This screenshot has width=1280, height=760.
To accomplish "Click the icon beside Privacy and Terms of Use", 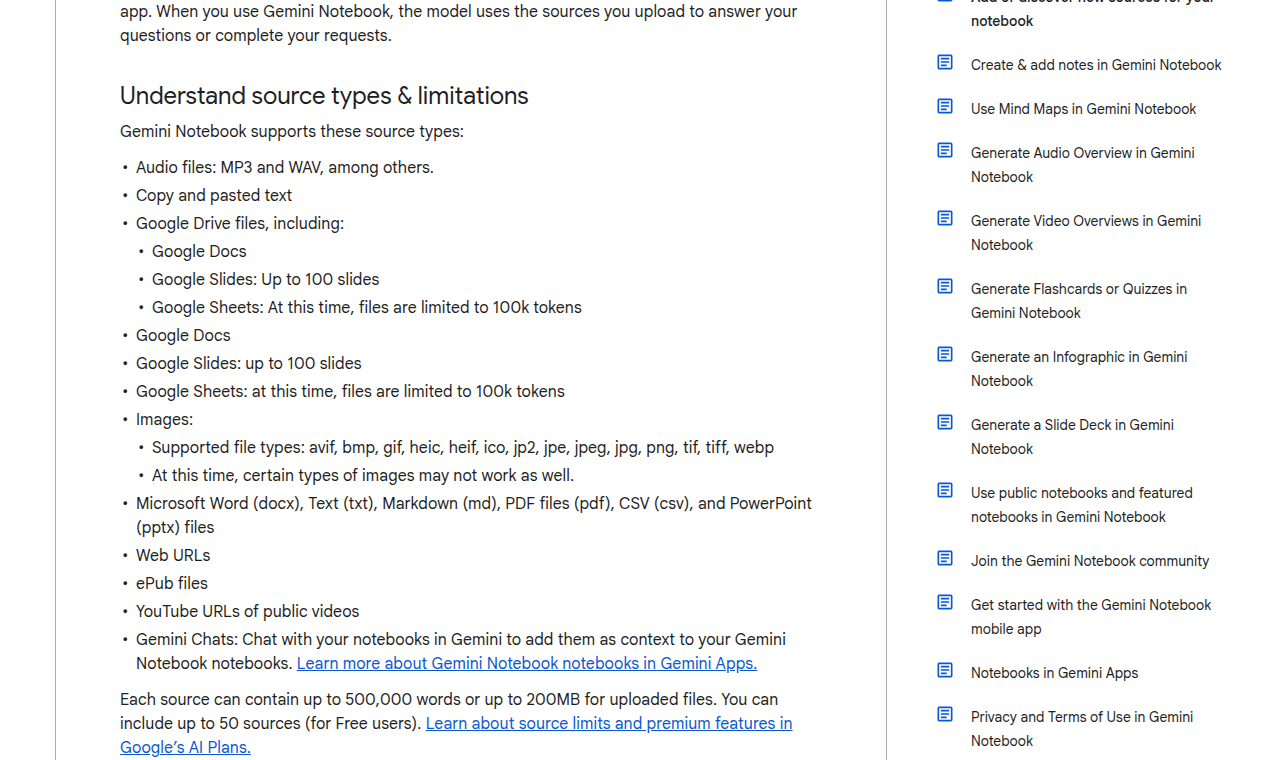I will click(945, 715).
